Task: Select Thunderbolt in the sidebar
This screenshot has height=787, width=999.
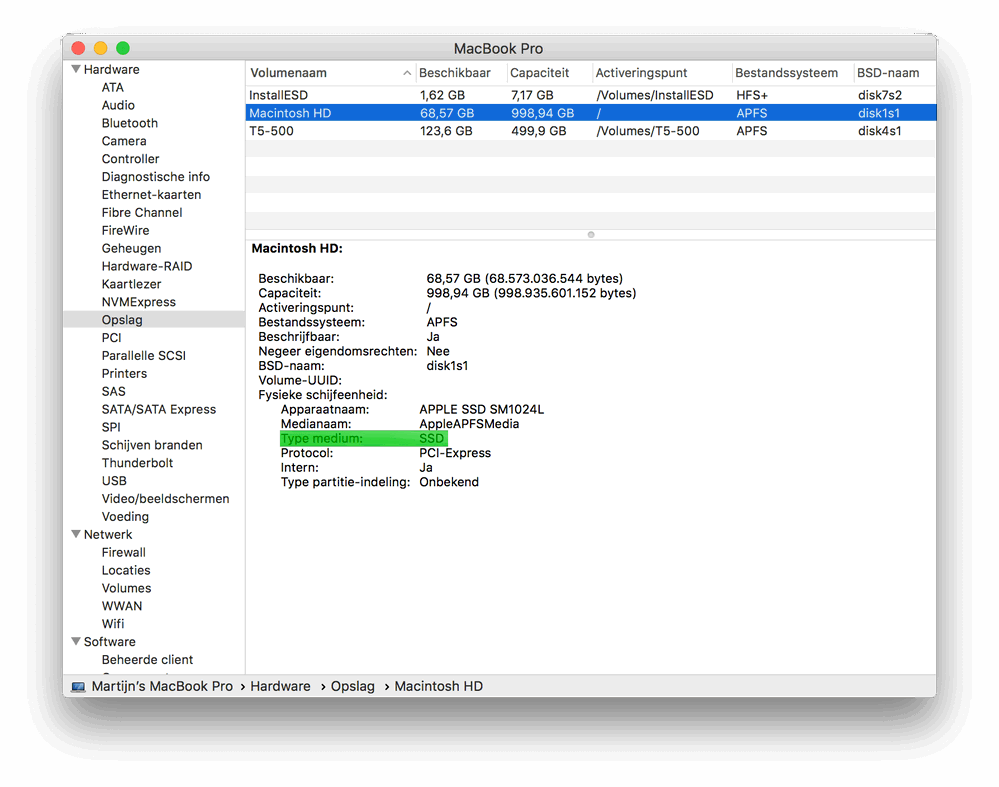Action: 137,462
